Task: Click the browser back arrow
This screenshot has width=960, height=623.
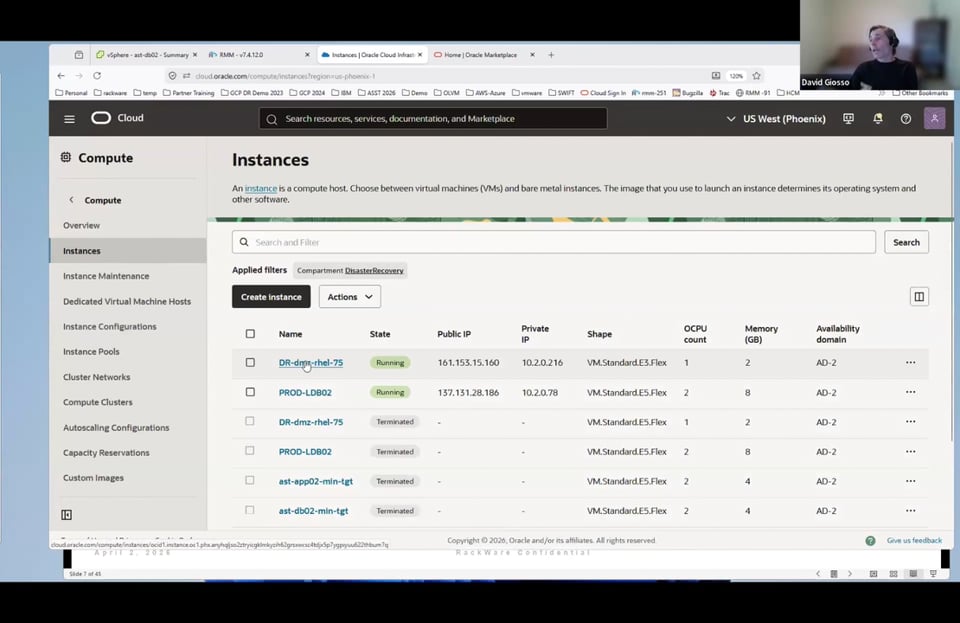Action: point(61,76)
